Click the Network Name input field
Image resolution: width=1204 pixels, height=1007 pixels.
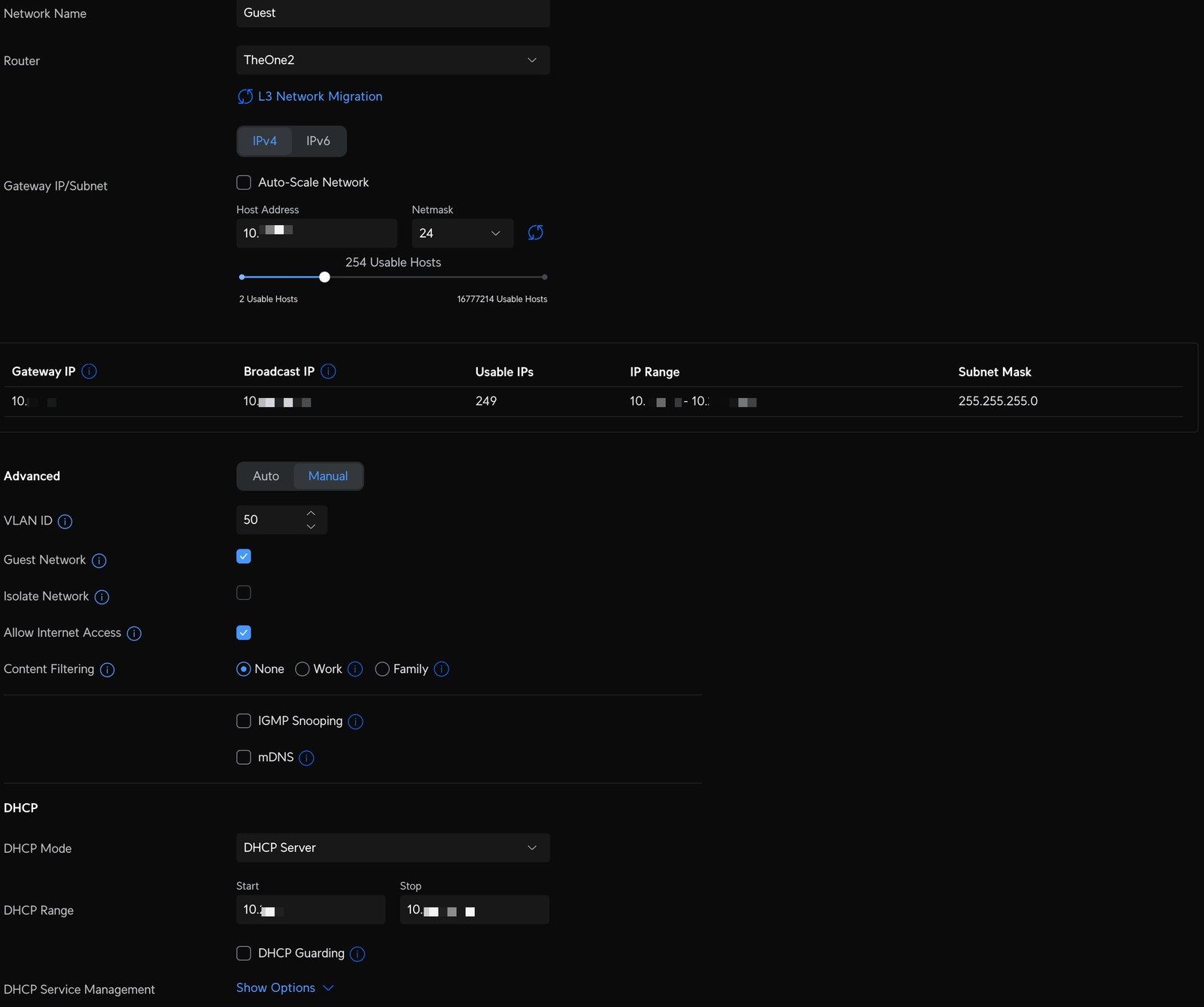(392, 12)
